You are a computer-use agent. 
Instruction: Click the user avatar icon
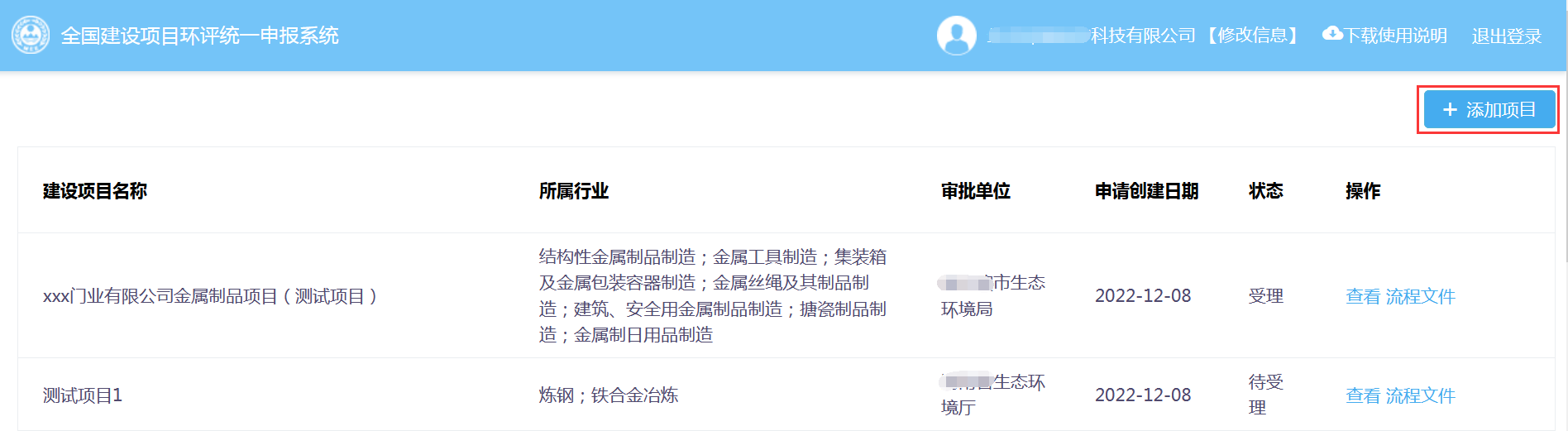click(x=957, y=36)
